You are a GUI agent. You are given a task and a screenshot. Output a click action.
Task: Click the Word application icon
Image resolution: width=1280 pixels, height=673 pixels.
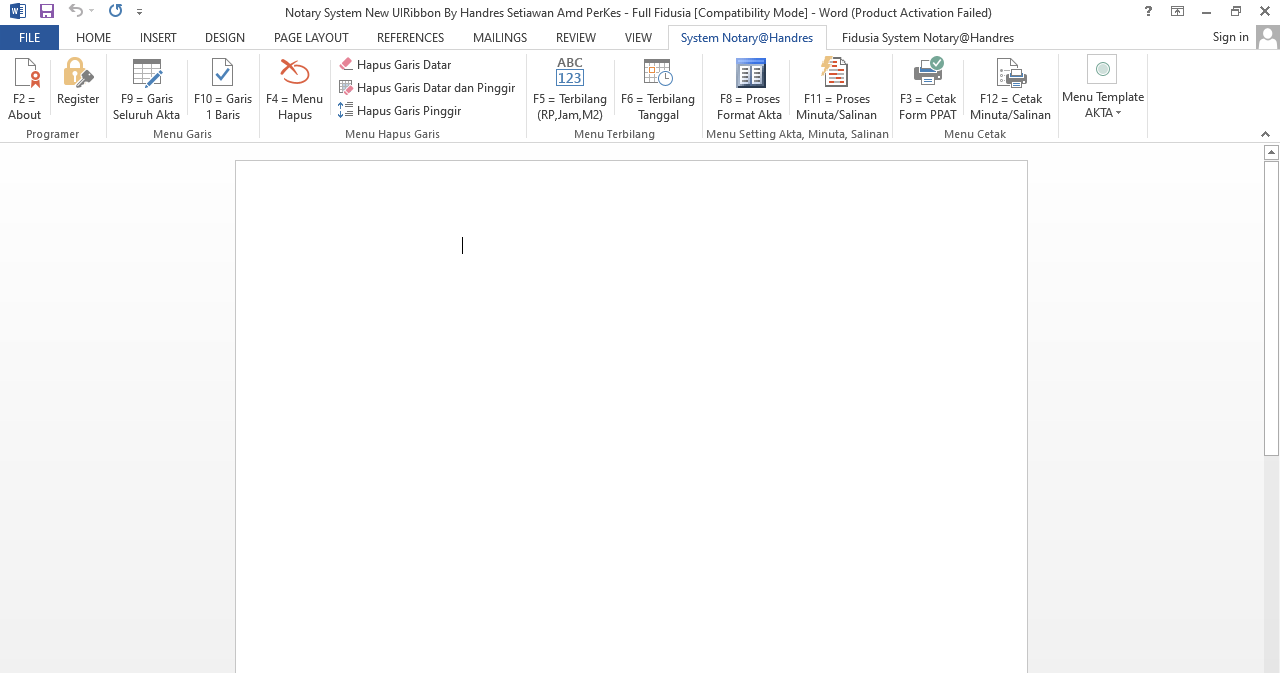(x=18, y=12)
